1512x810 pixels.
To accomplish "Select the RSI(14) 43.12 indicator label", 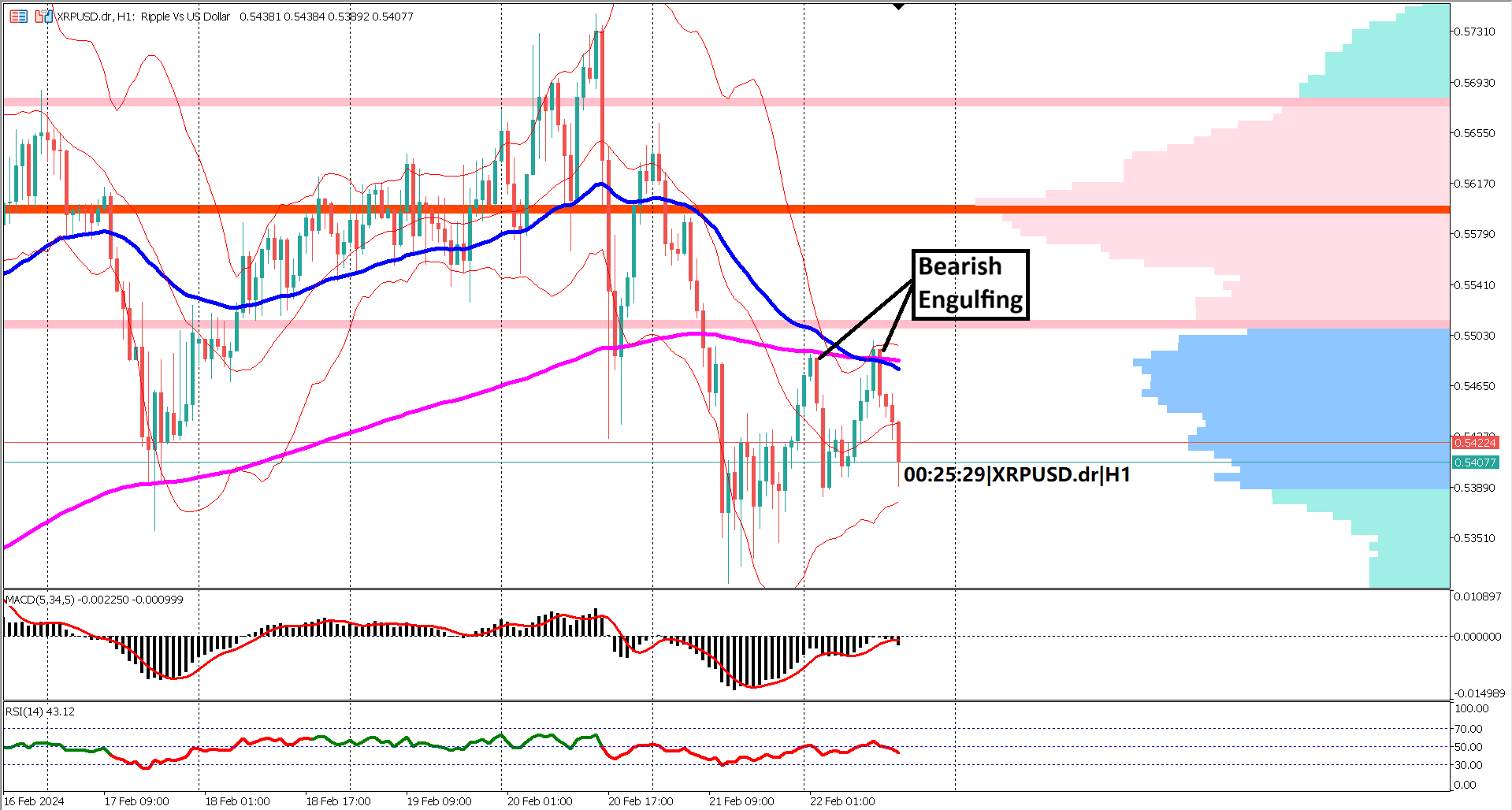I will point(38,712).
